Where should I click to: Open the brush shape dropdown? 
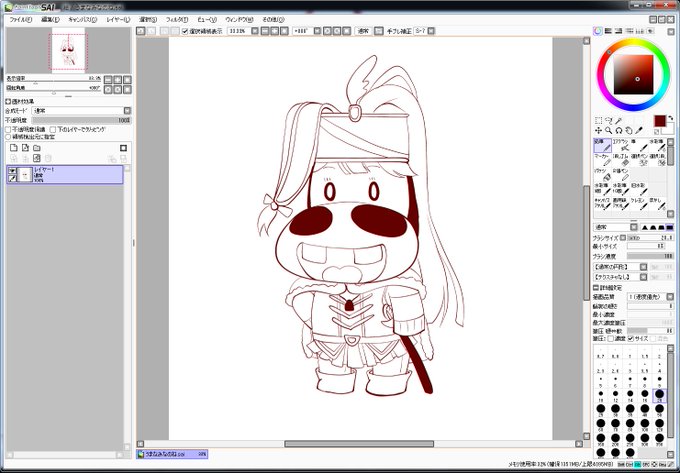(x=644, y=267)
